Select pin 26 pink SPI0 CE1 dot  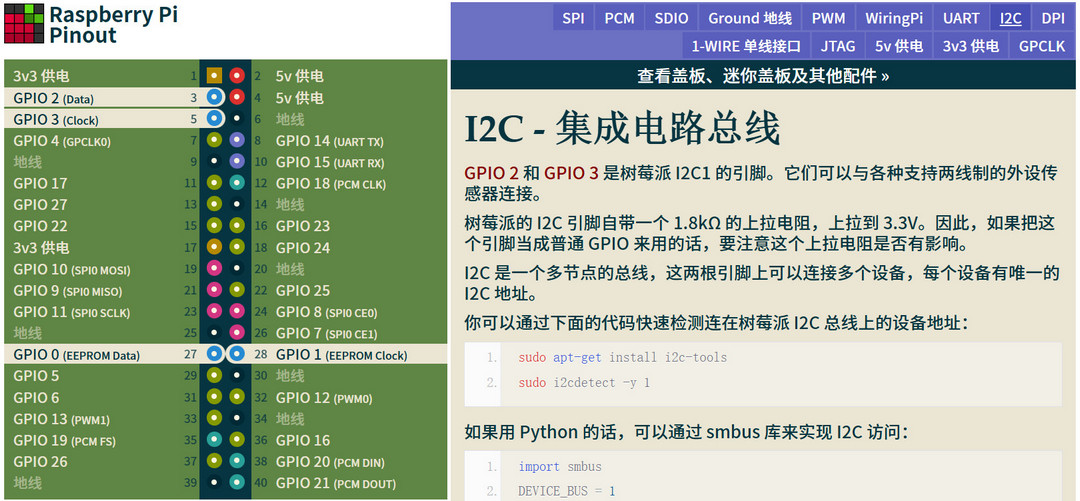coord(237,333)
